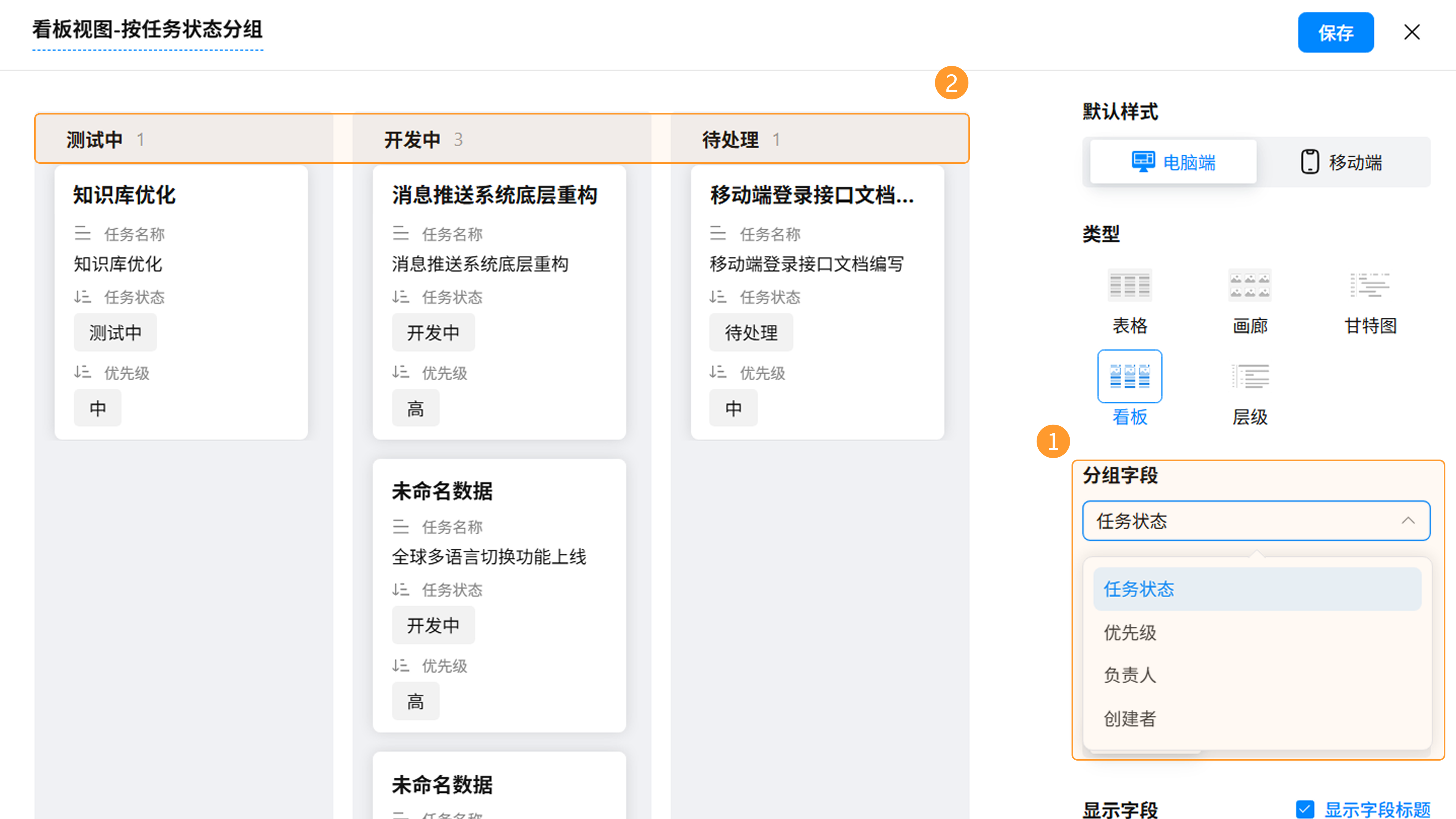1456x819 pixels.
Task: Close the view settings with X
Action: click(x=1412, y=32)
